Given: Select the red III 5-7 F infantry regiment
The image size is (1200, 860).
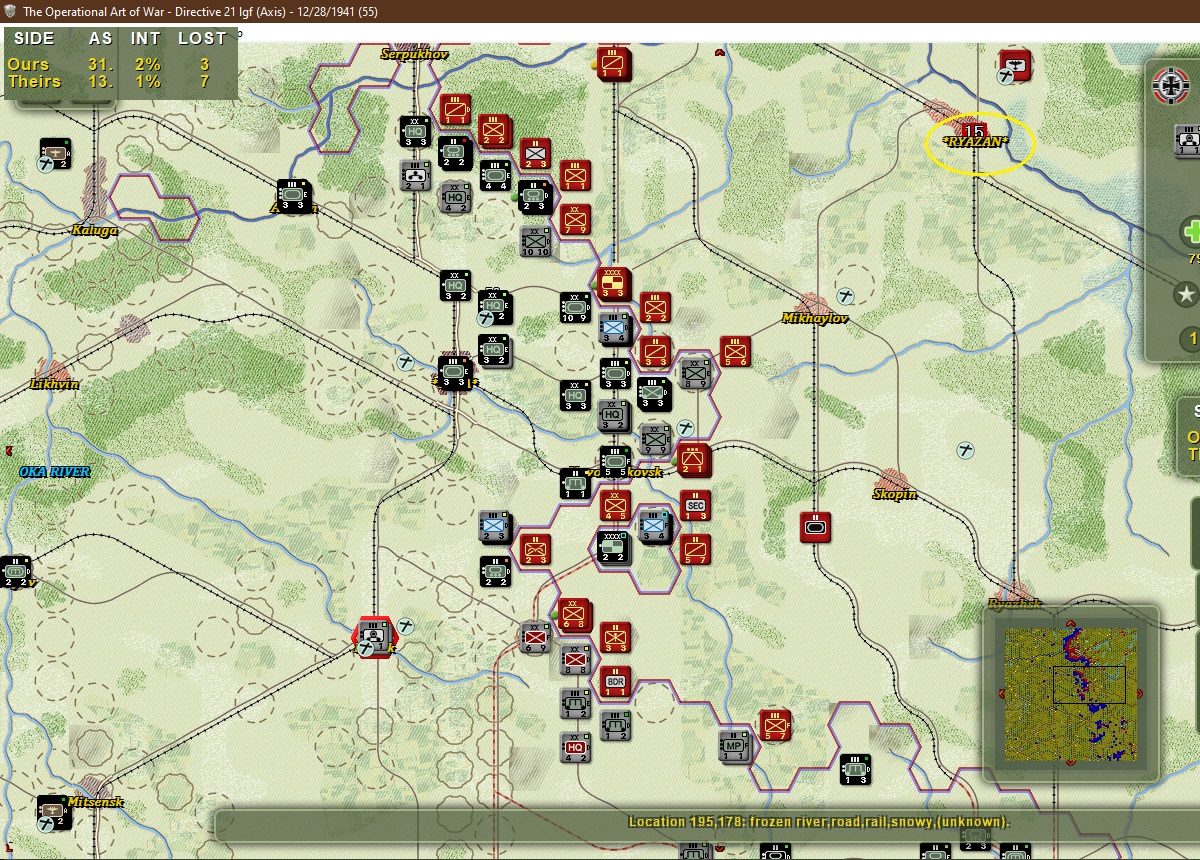Looking at the screenshot, I should 775,725.
